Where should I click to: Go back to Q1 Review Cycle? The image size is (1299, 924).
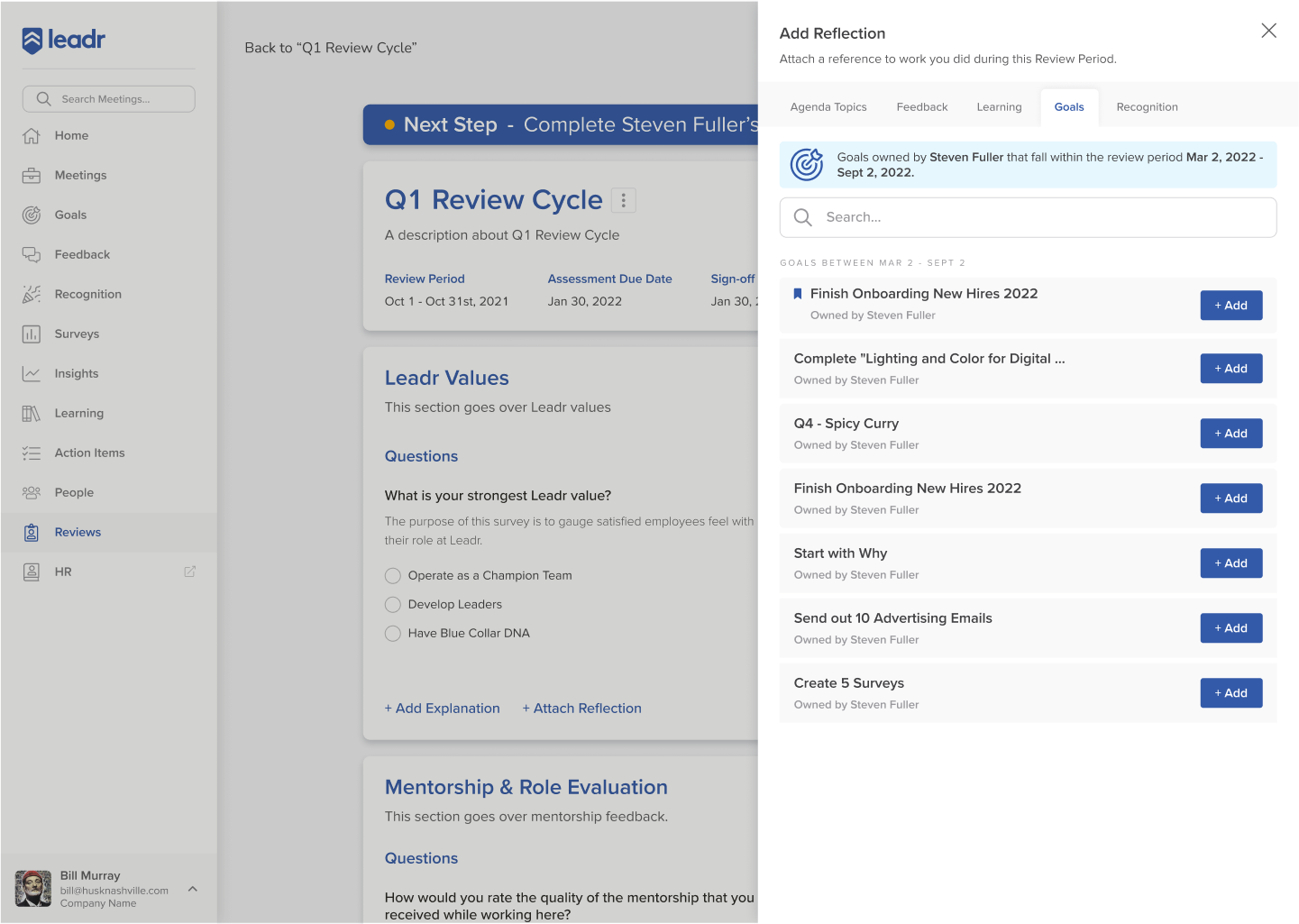click(x=331, y=48)
